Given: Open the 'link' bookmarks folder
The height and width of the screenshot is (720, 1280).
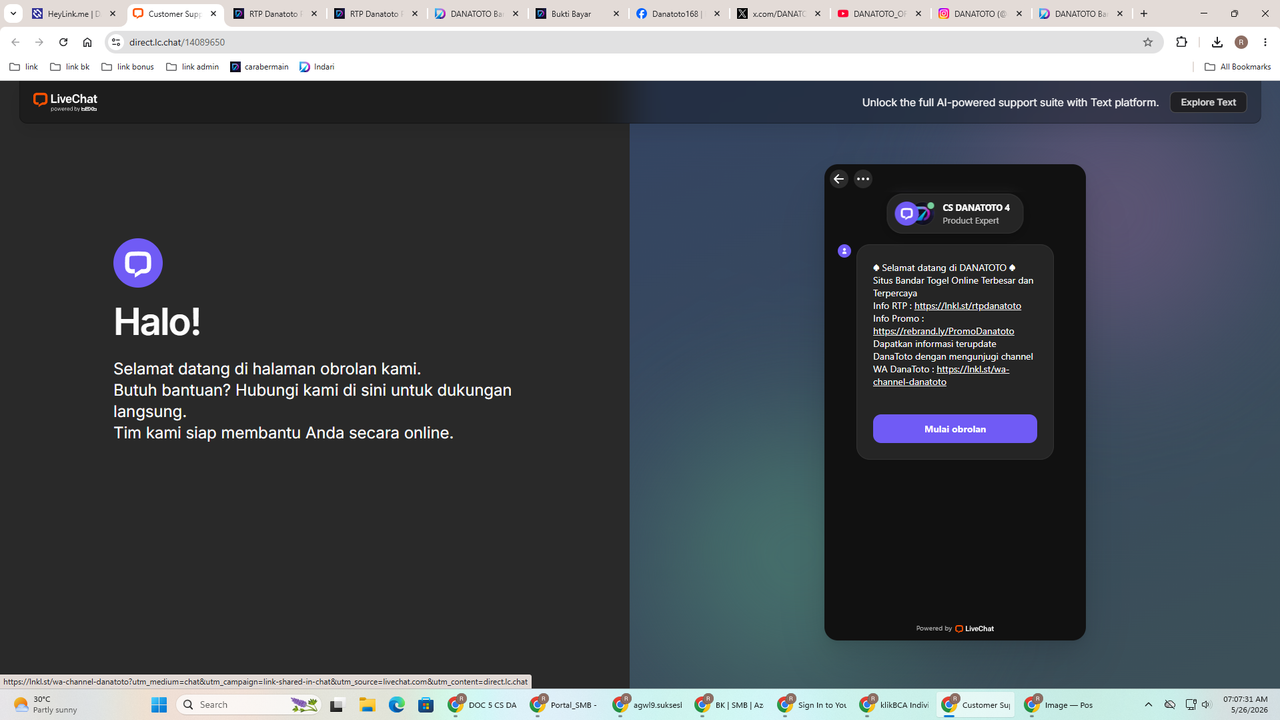Looking at the screenshot, I should (x=24, y=67).
